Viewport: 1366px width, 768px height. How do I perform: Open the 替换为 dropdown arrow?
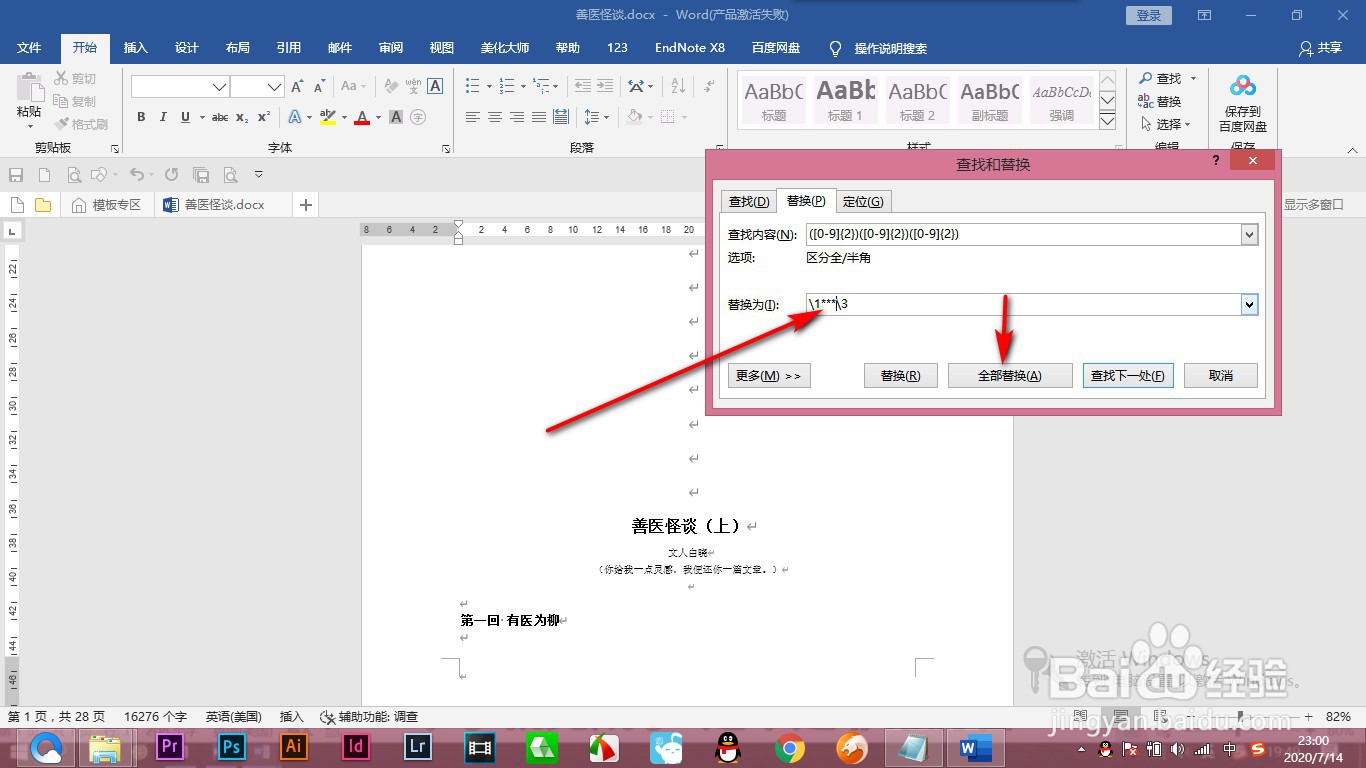(x=1248, y=304)
